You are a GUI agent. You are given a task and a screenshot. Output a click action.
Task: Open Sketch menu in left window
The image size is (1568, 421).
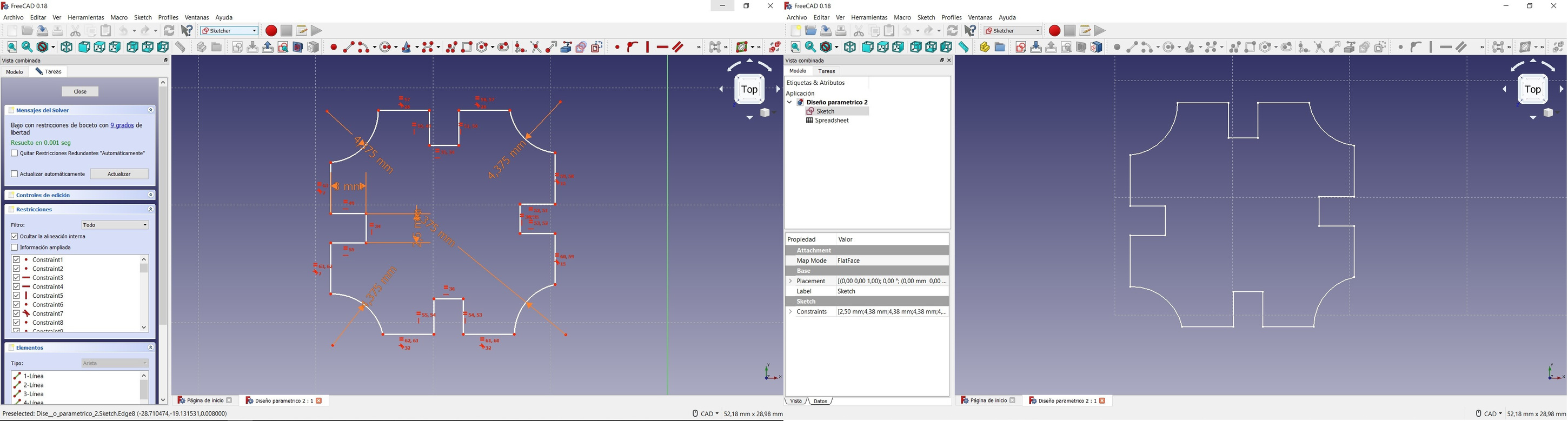tap(143, 18)
